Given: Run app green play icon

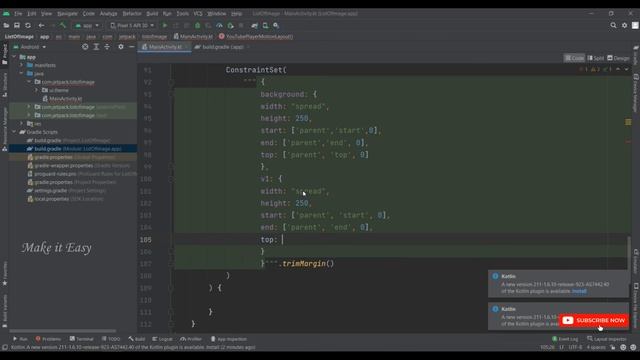Looking at the screenshot, I should pyautogui.click(x=165, y=25).
